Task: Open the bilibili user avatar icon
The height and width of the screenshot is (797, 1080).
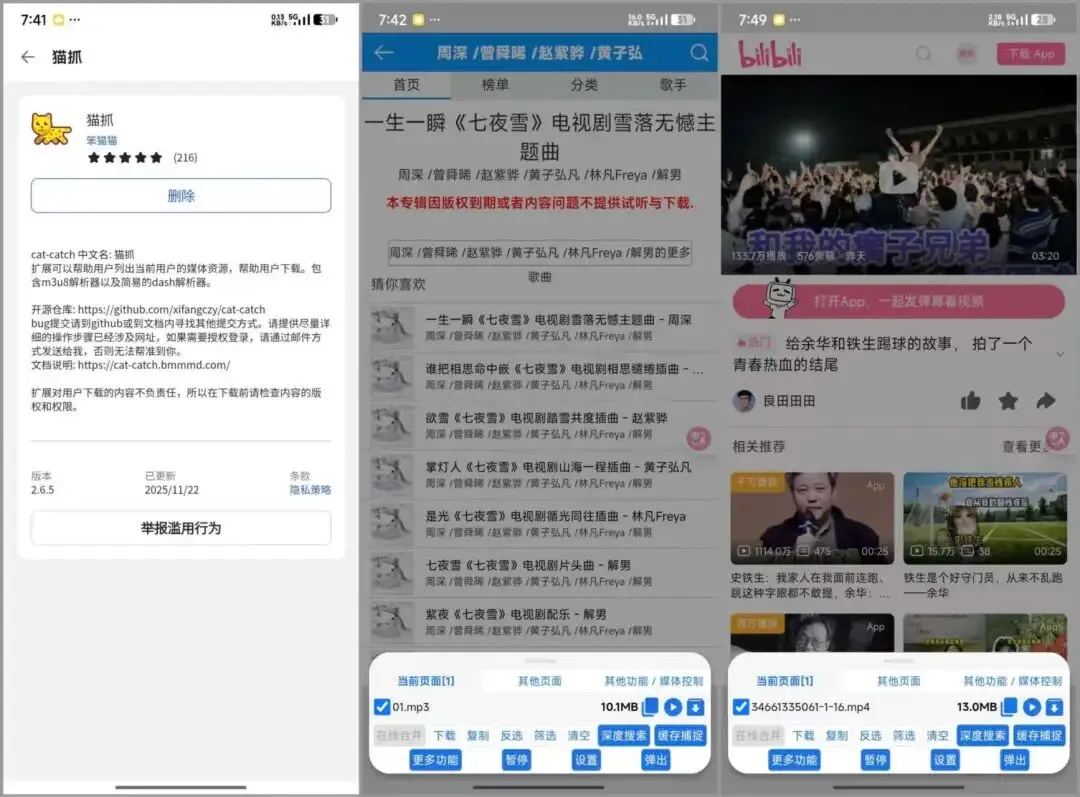Action: [x=967, y=54]
